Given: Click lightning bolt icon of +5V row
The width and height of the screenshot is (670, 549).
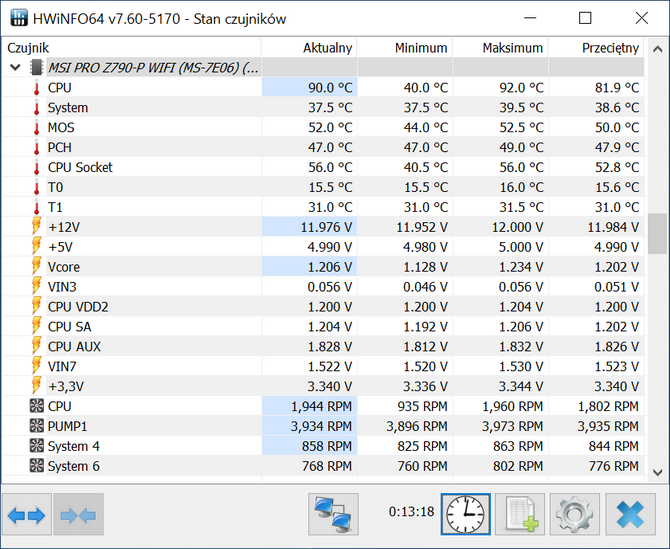Looking at the screenshot, I should (x=37, y=247).
